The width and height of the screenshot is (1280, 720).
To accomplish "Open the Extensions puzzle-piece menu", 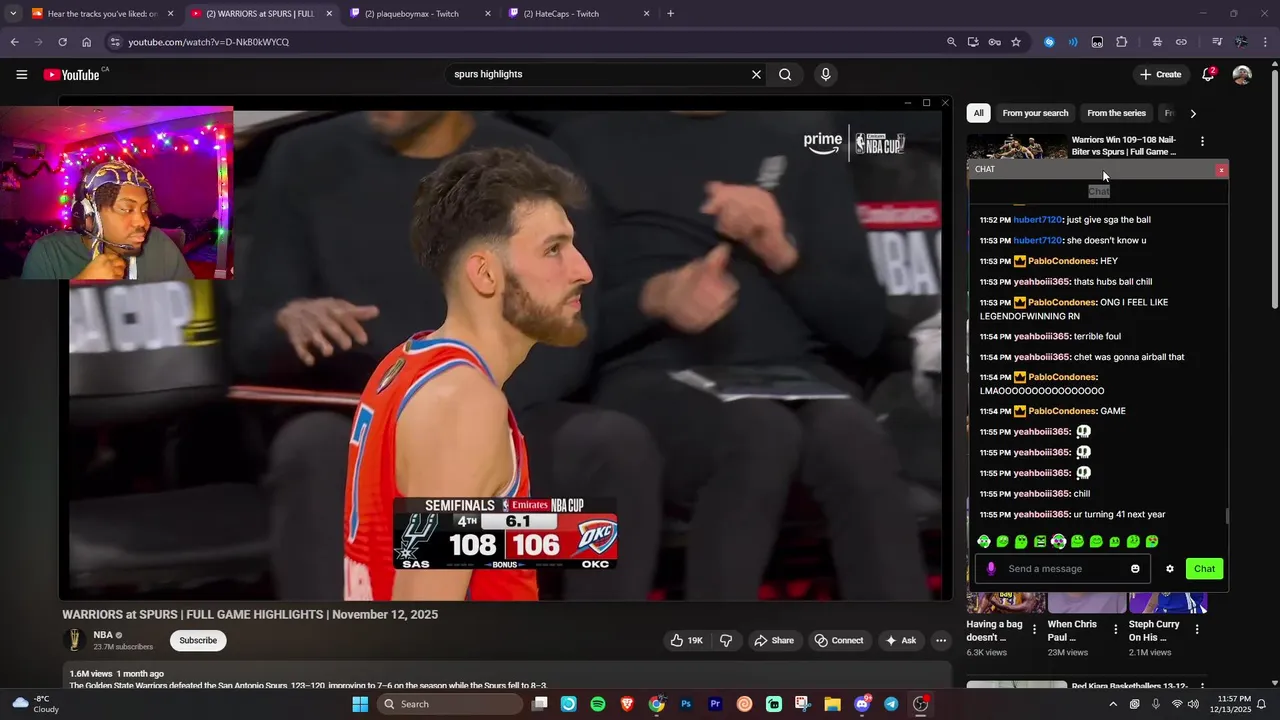I will coord(1121,42).
